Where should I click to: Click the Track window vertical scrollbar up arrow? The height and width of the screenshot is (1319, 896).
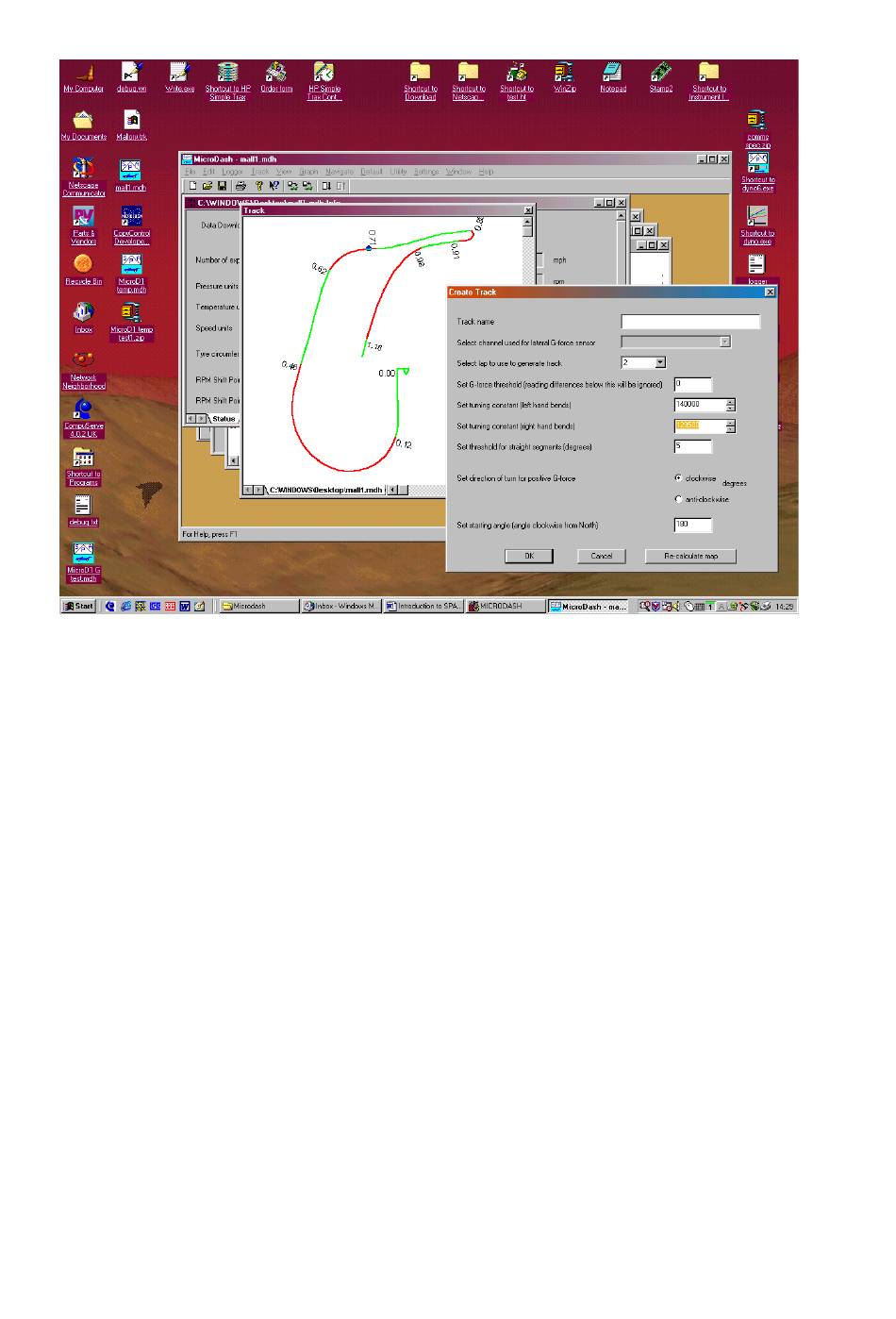point(528,222)
